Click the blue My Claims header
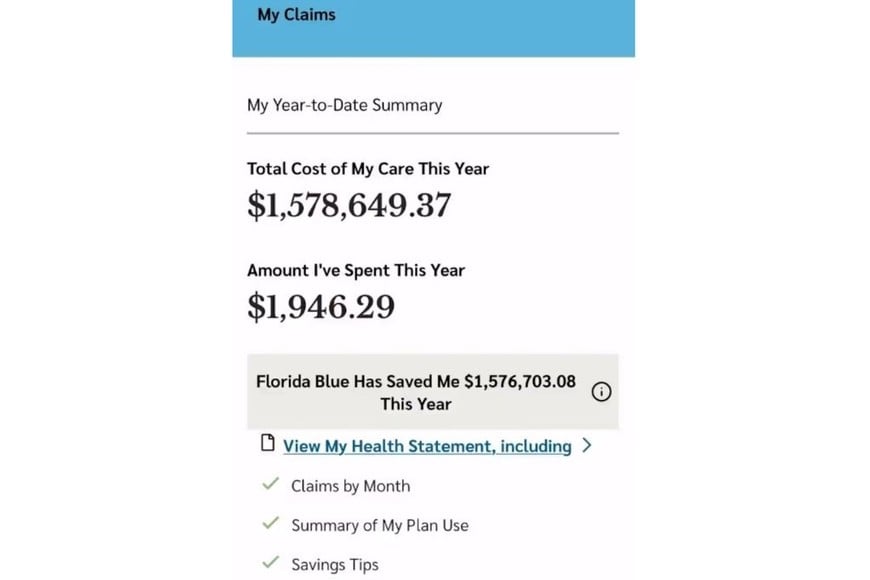 [295, 15]
